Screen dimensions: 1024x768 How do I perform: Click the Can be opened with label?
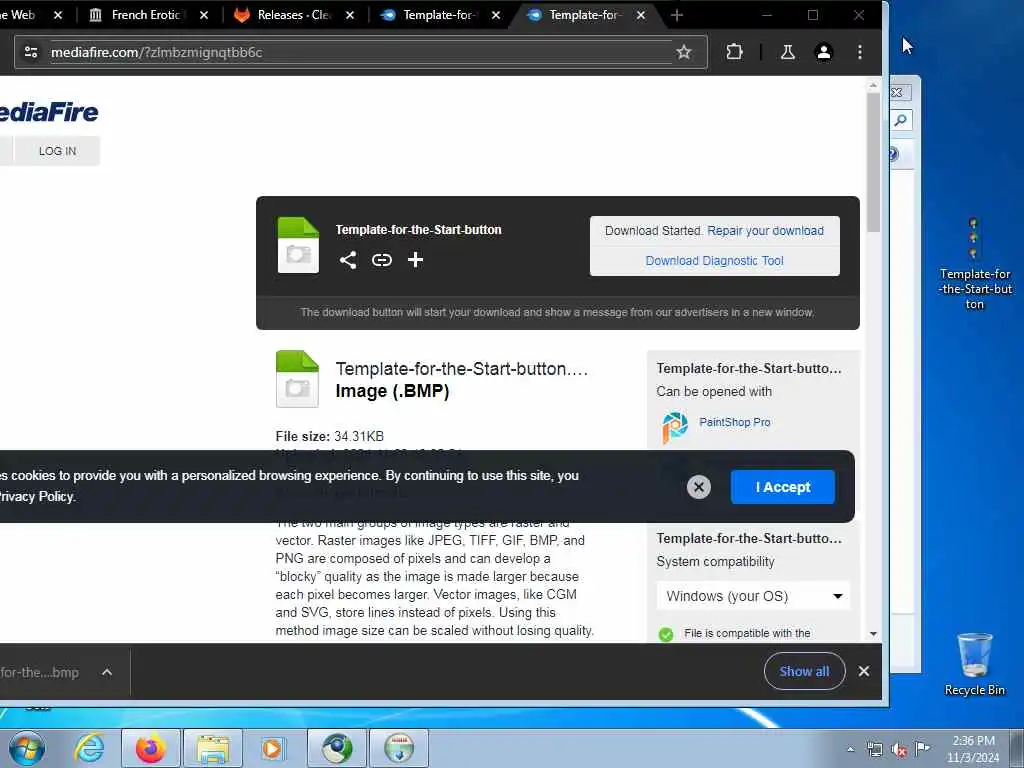(714, 391)
